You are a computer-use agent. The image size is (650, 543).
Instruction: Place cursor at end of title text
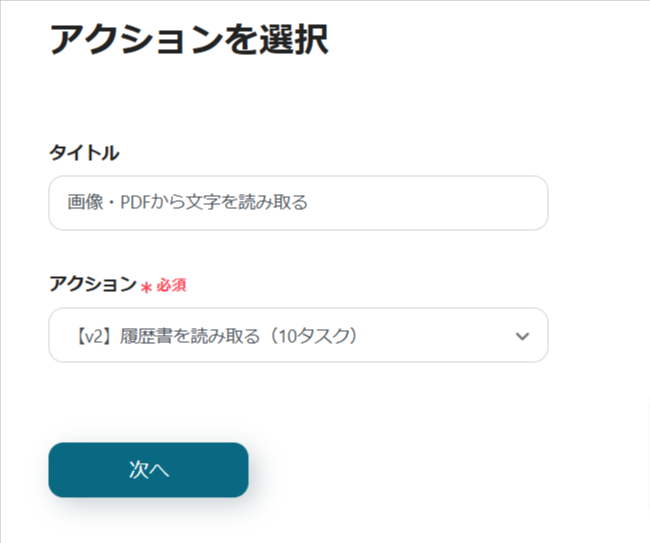308,203
